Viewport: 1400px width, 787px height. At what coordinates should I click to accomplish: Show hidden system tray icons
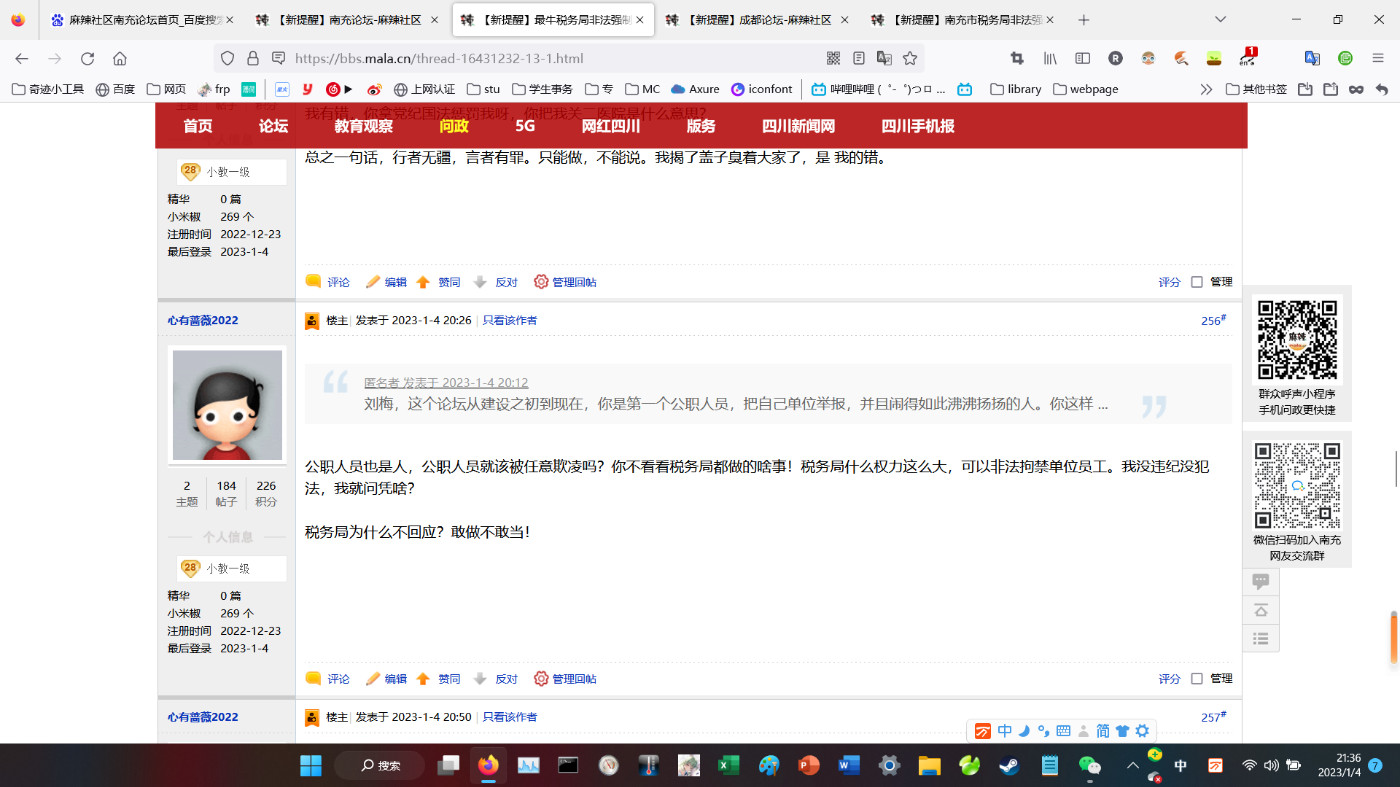point(1133,765)
